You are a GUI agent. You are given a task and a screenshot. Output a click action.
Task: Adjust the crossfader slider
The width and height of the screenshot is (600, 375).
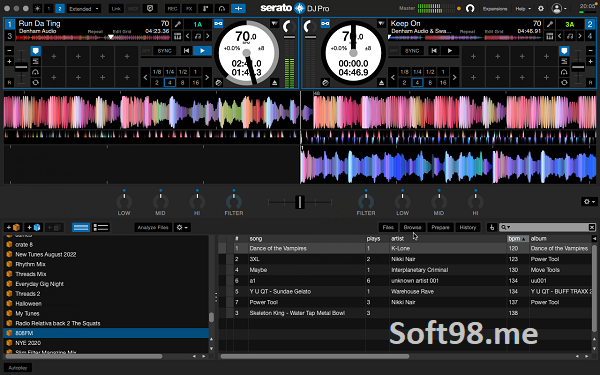[x=300, y=202]
